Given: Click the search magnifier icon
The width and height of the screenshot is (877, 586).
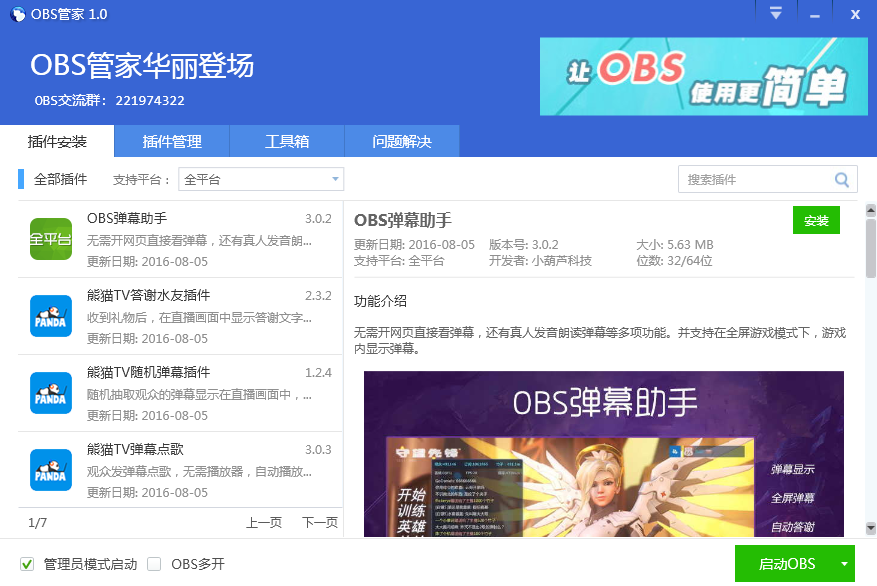Looking at the screenshot, I should [x=842, y=178].
